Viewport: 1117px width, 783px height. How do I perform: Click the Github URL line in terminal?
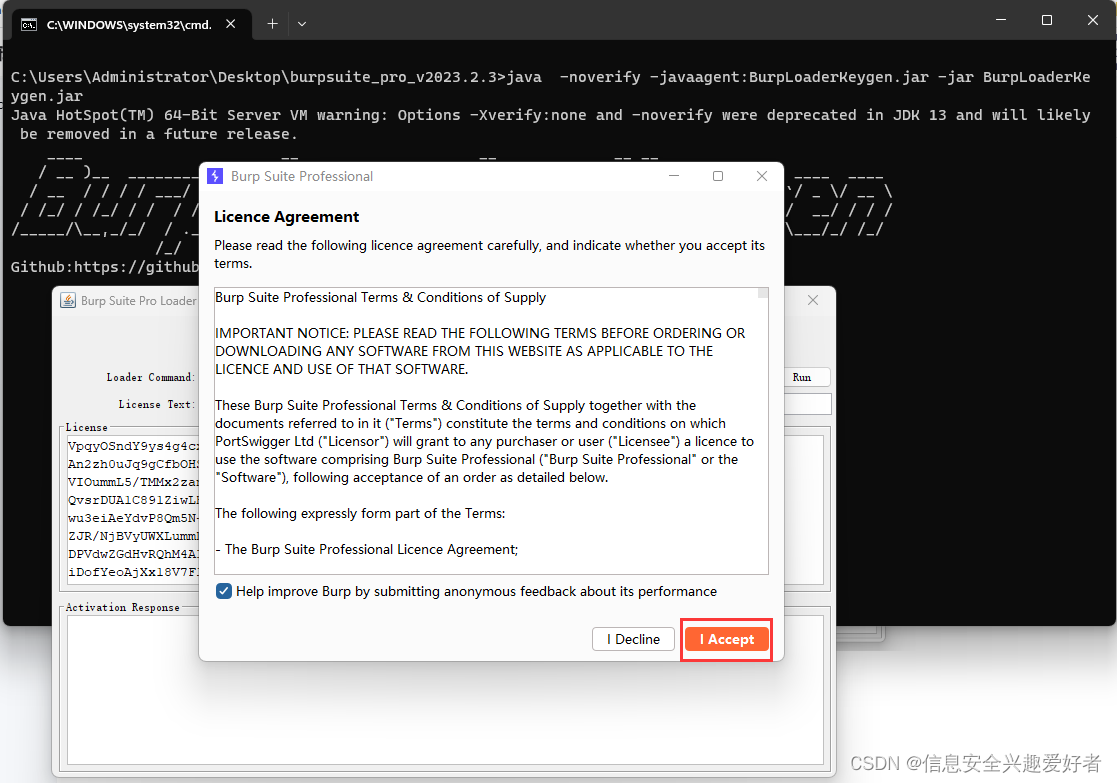point(105,267)
